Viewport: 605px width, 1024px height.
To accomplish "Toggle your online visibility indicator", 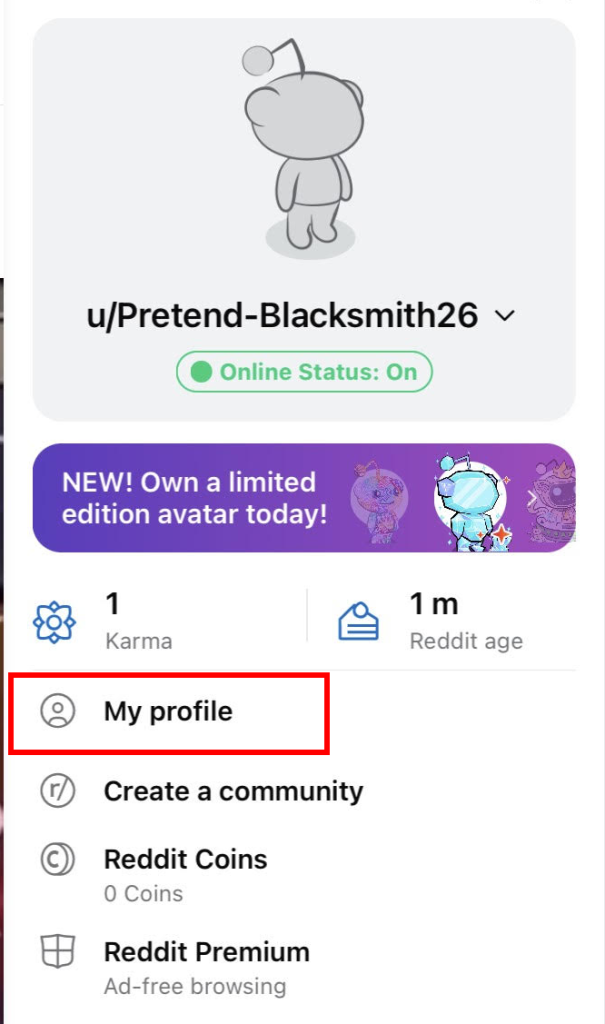I will point(303,371).
